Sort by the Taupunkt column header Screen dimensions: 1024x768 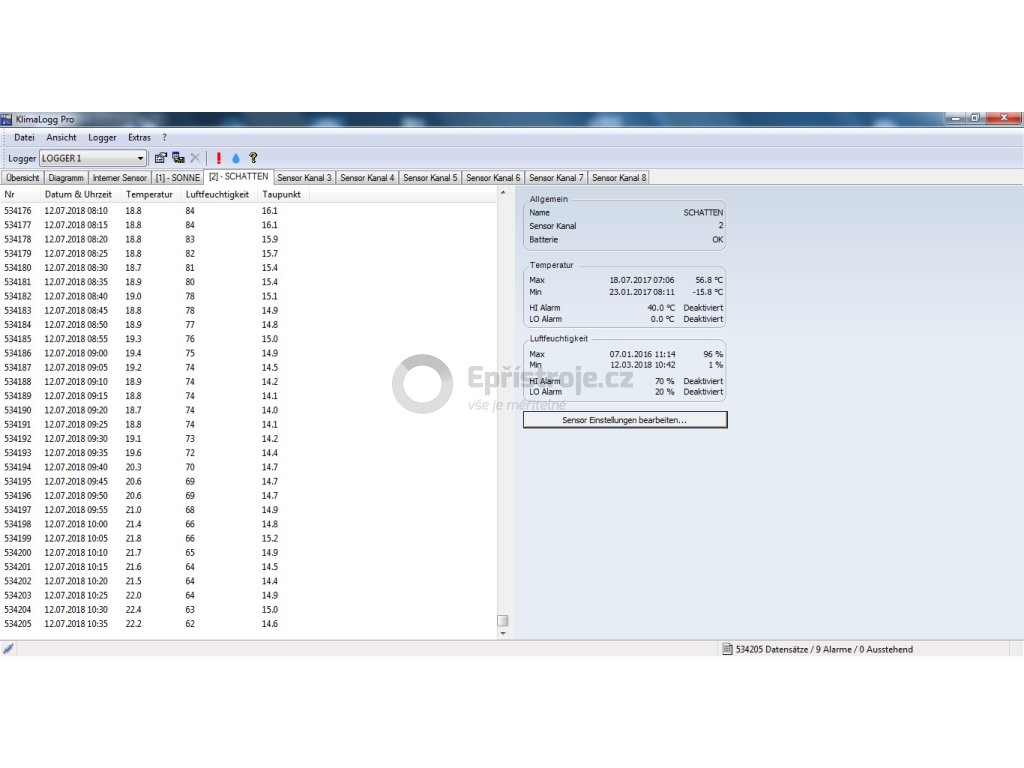click(281, 194)
